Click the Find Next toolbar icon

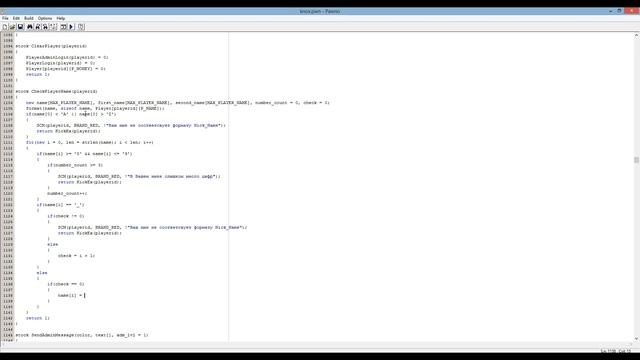(x=38, y=27)
